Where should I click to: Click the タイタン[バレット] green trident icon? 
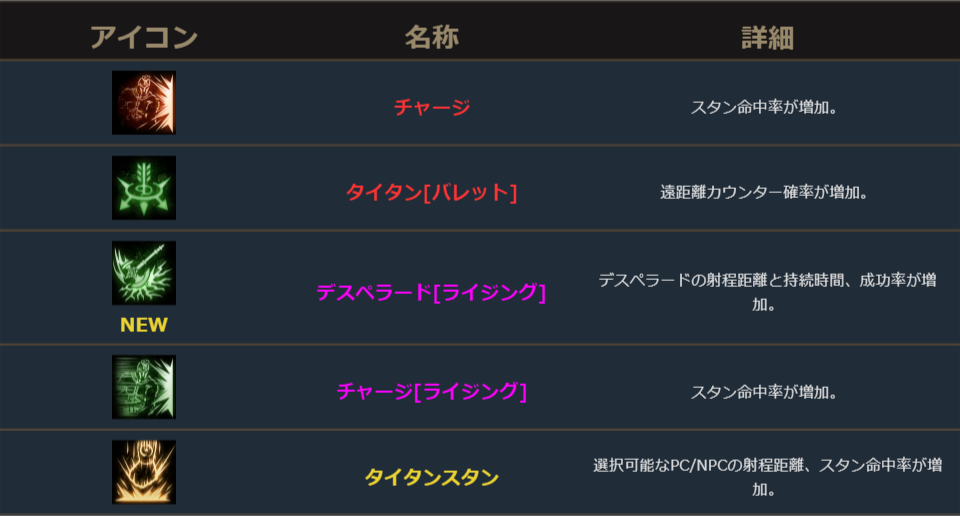click(143, 188)
